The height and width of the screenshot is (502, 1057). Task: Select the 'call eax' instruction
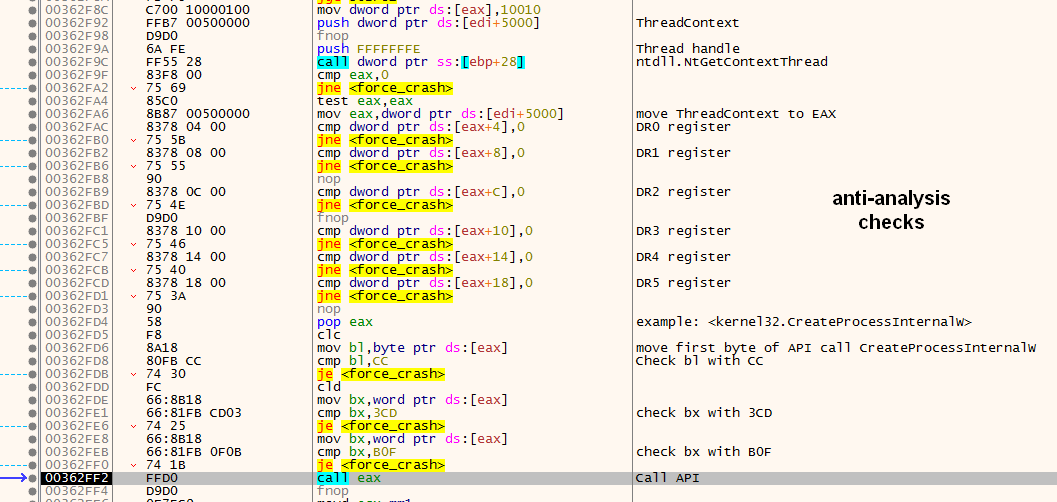tap(349, 478)
